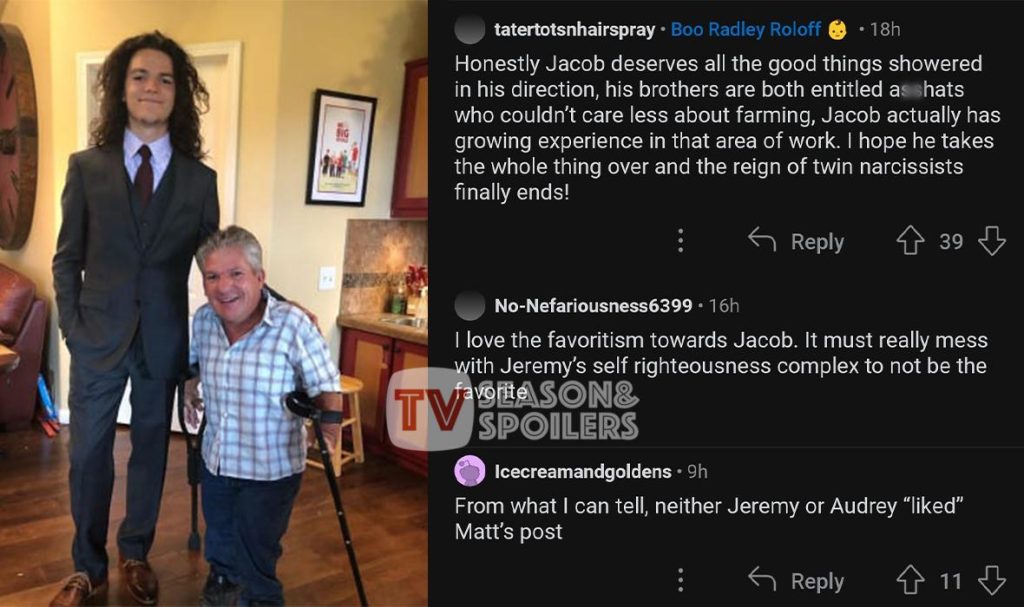Image resolution: width=1024 pixels, height=607 pixels.
Task: Open Icecreamandgoldens purple avatar
Action: point(470,471)
